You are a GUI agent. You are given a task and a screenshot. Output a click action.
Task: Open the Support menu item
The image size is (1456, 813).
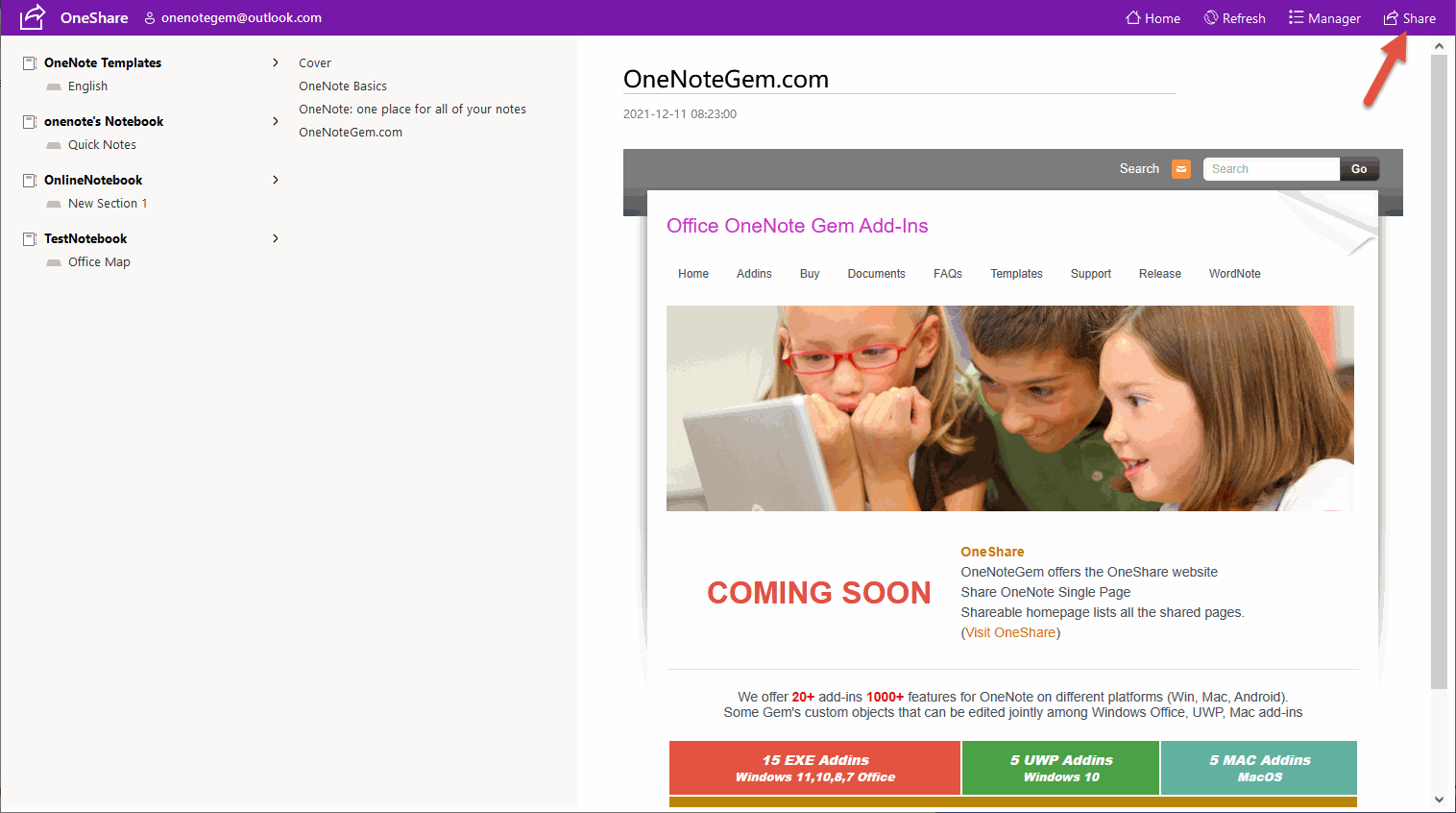click(x=1091, y=274)
